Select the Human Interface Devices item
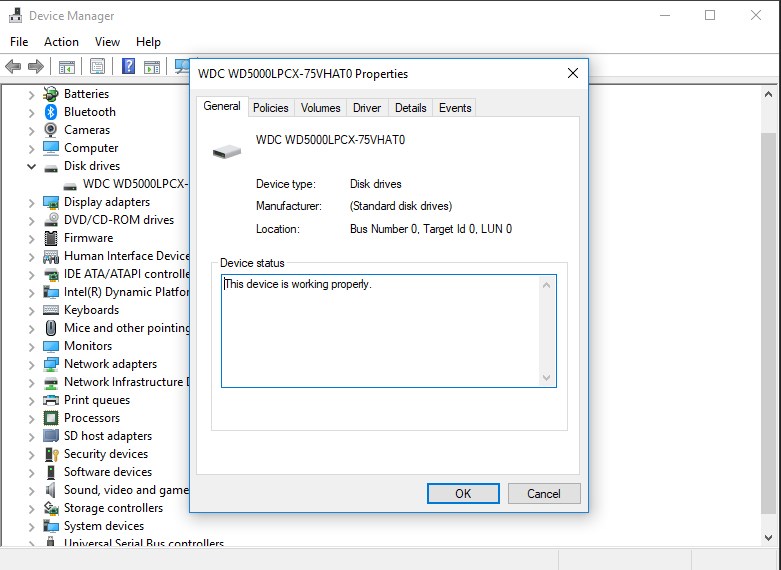The width and height of the screenshot is (781, 570). click(127, 256)
